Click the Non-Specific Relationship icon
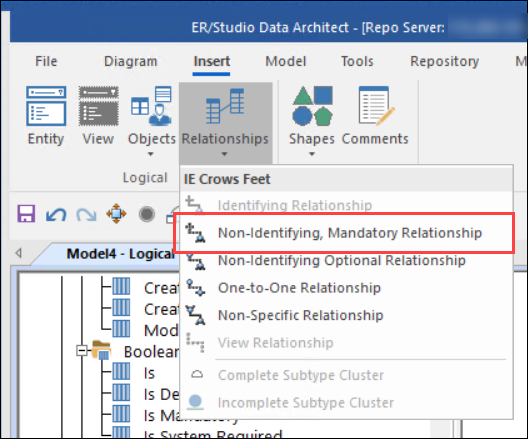The height and width of the screenshot is (439, 528). [195, 315]
